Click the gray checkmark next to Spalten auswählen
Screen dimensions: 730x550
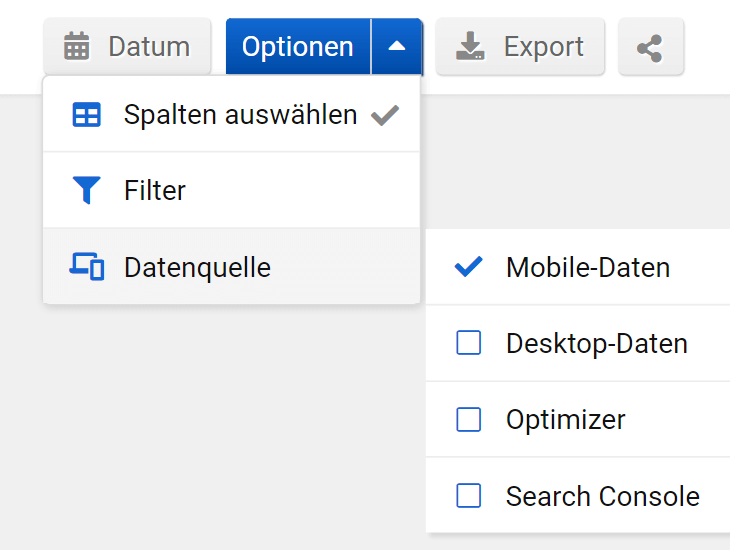(x=385, y=115)
